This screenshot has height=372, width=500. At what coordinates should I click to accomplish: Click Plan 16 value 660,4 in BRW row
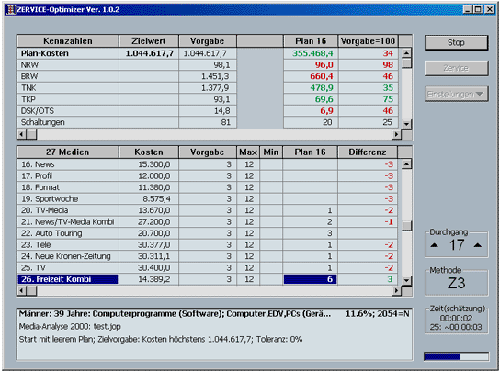tap(322, 76)
